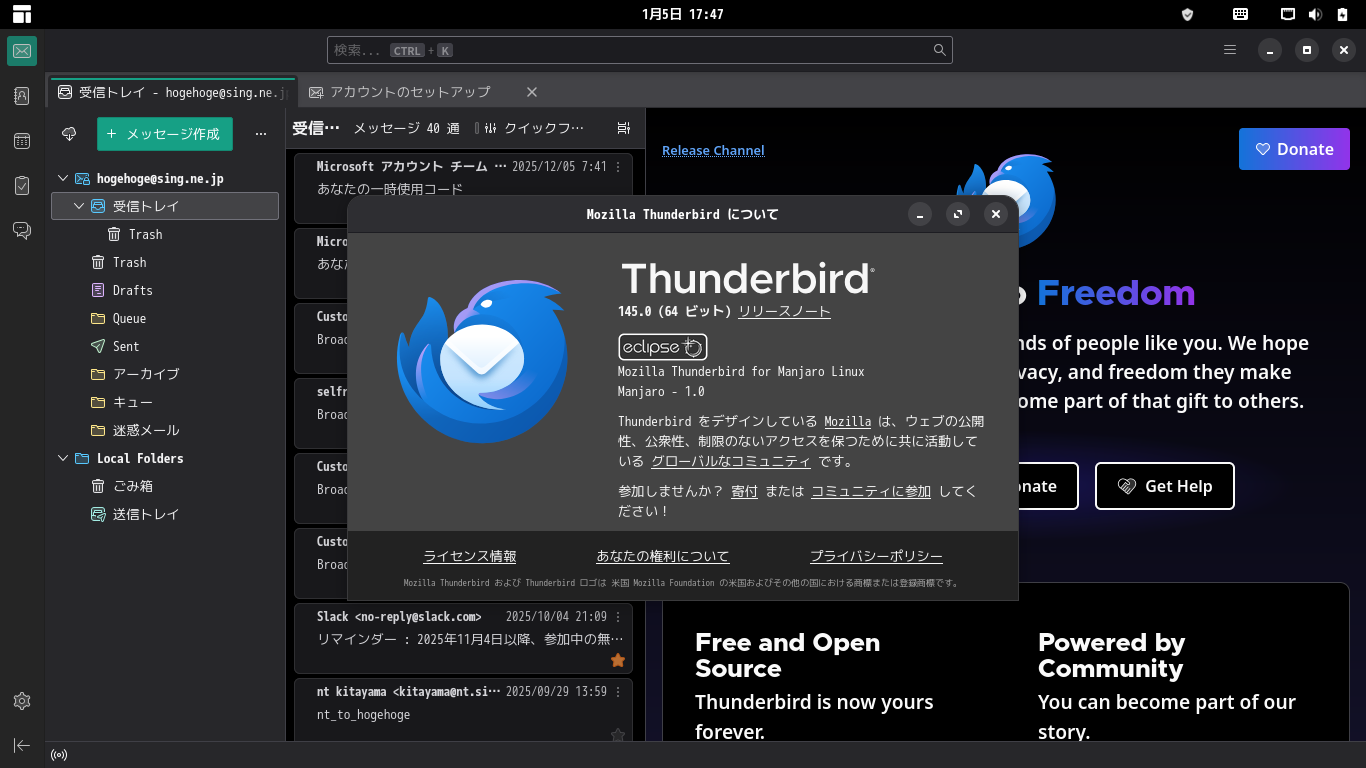Open the Slack message more menu

(x=618, y=617)
